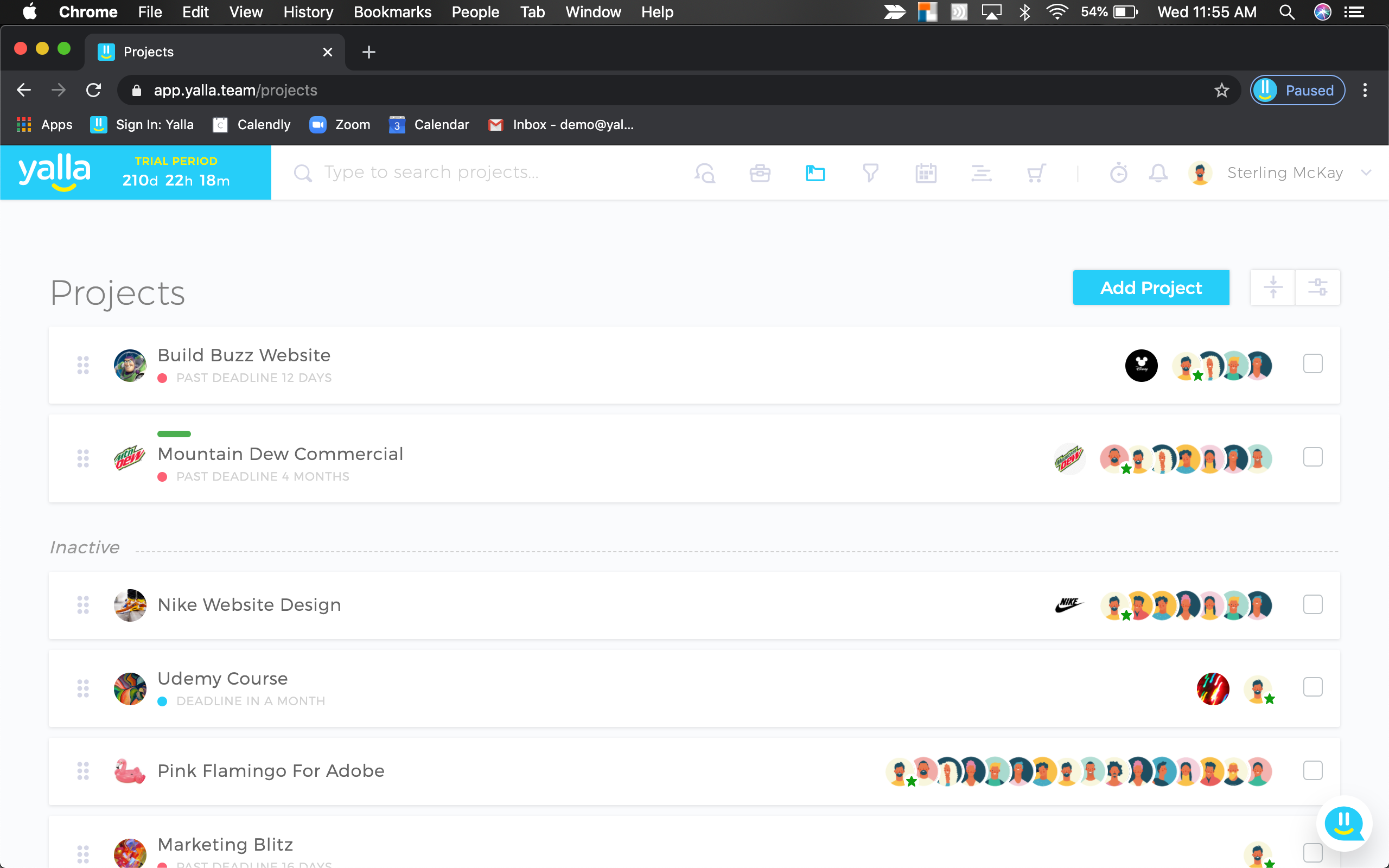Viewport: 1389px width, 868px height.
Task: Click the project search input field
Action: [430, 172]
